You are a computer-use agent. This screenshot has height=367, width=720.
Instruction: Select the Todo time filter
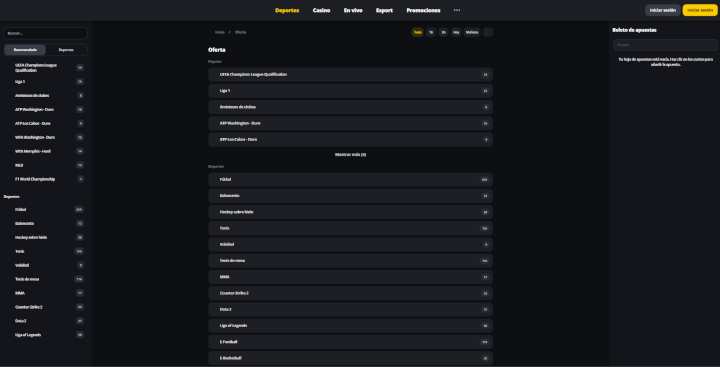(x=417, y=32)
